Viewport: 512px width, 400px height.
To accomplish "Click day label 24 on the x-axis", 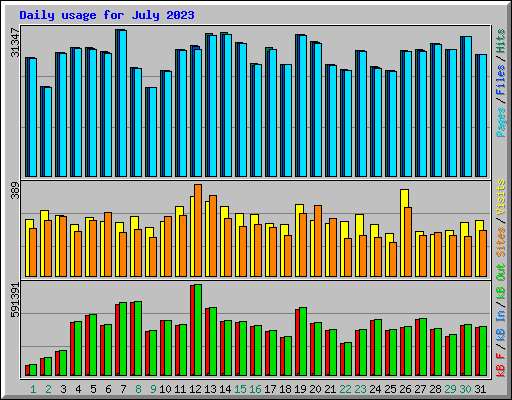I will (375, 389).
